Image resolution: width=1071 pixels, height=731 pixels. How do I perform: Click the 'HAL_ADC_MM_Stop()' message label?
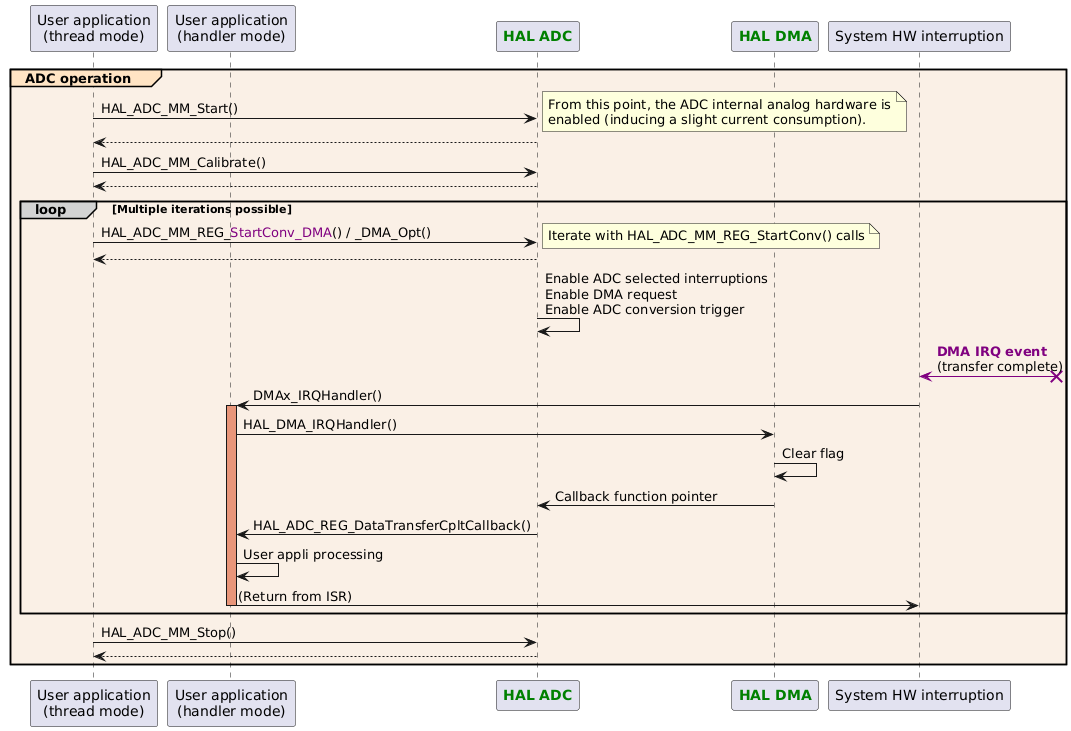coord(168,633)
